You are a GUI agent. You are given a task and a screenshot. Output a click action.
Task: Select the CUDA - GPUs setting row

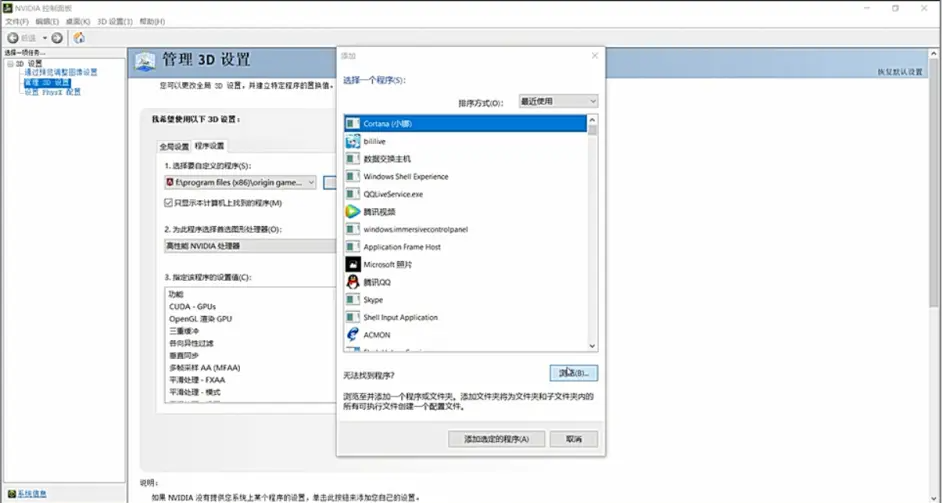250,306
